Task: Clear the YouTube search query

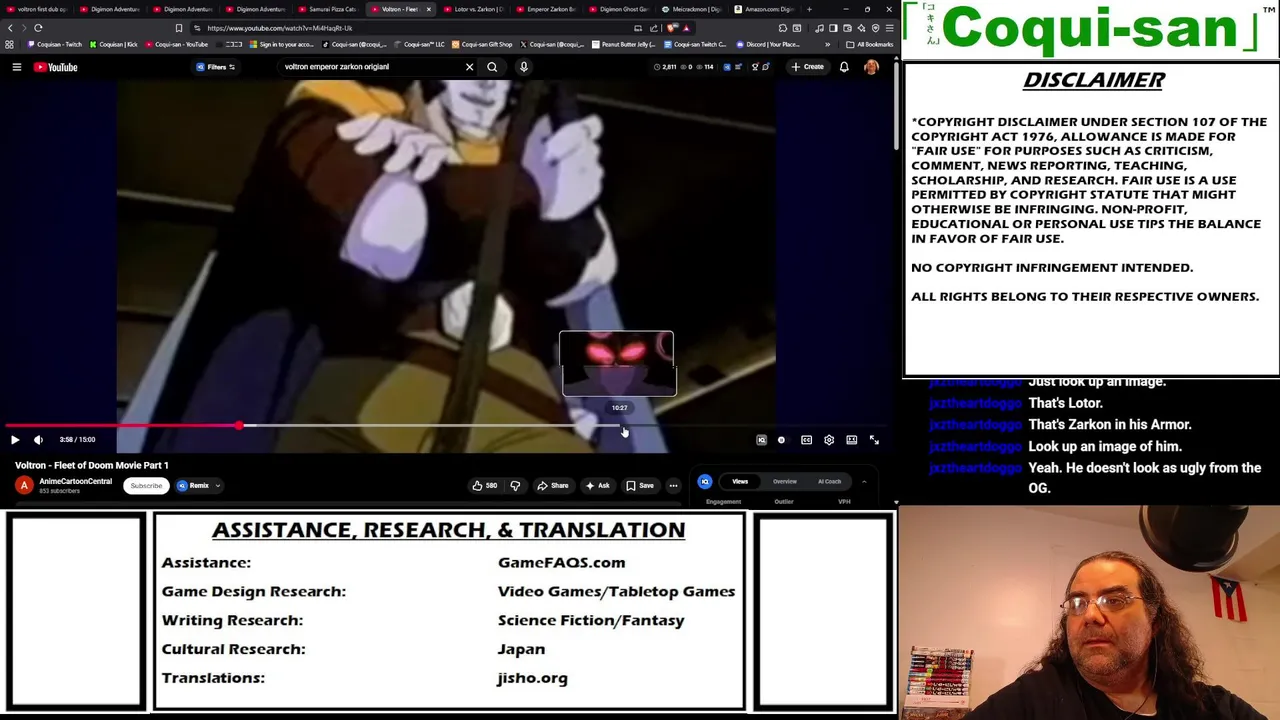Action: point(469,67)
